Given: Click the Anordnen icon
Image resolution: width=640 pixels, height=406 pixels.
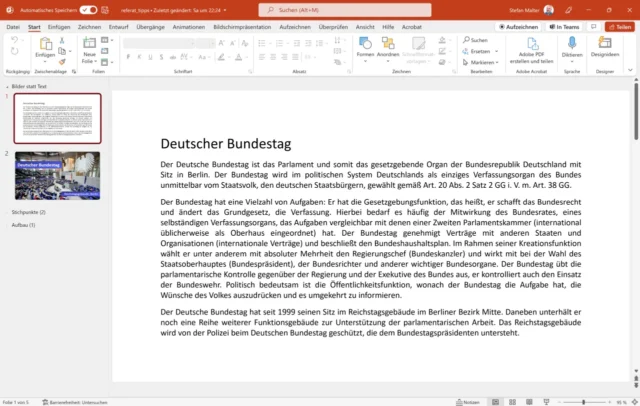Looking at the screenshot, I should (x=388, y=45).
